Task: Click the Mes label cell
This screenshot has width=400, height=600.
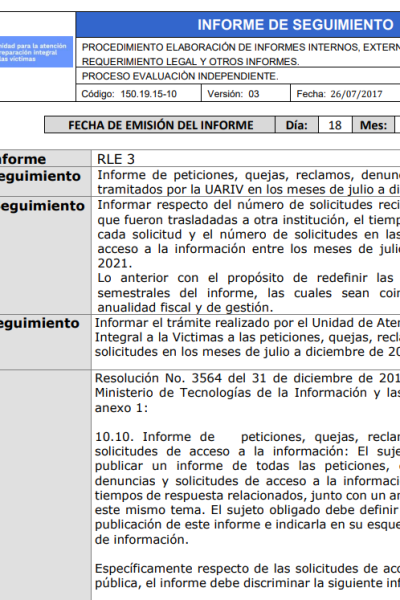Action: coord(373,125)
